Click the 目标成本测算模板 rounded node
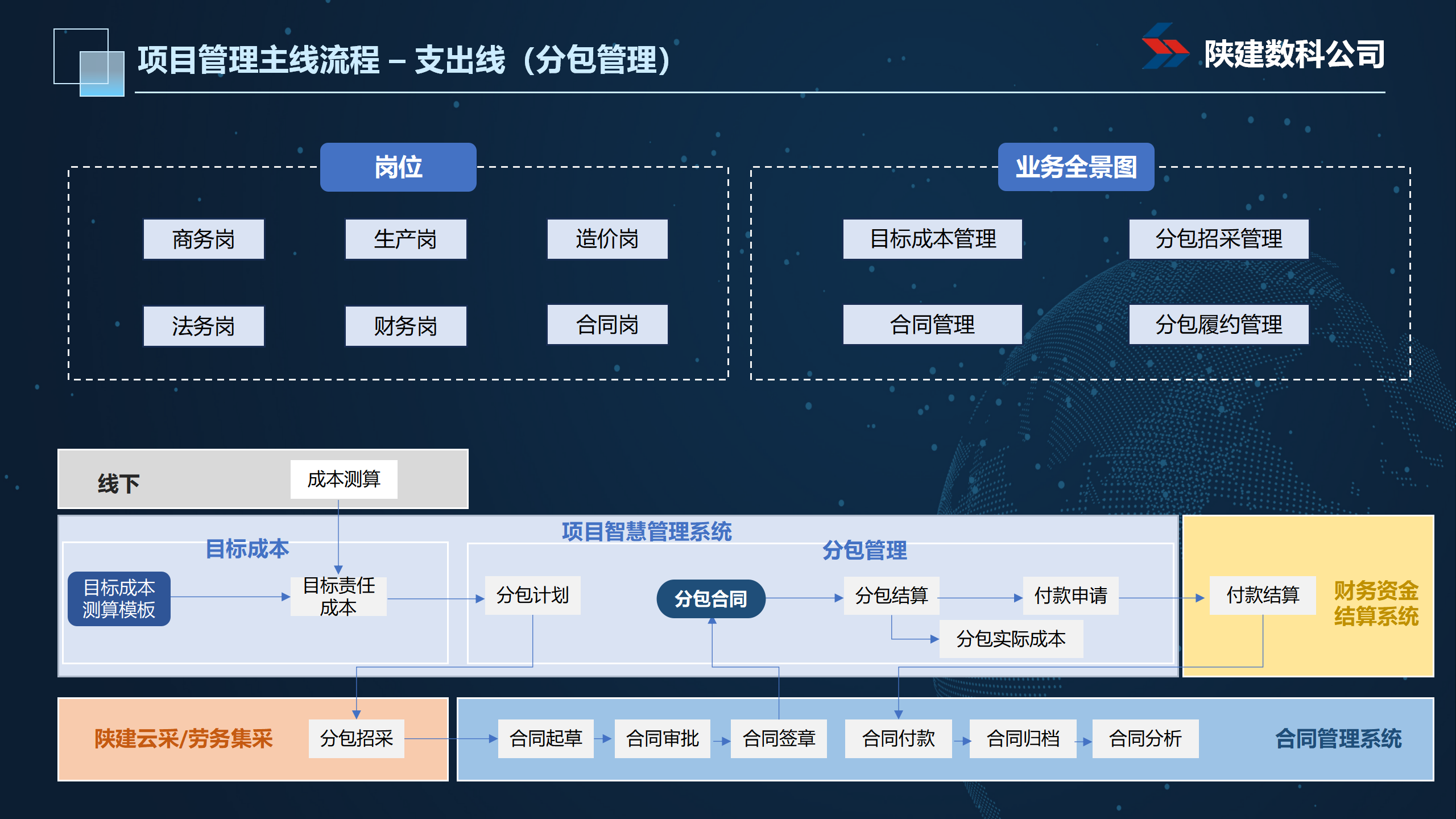Image resolution: width=1456 pixels, height=819 pixels. [x=119, y=599]
